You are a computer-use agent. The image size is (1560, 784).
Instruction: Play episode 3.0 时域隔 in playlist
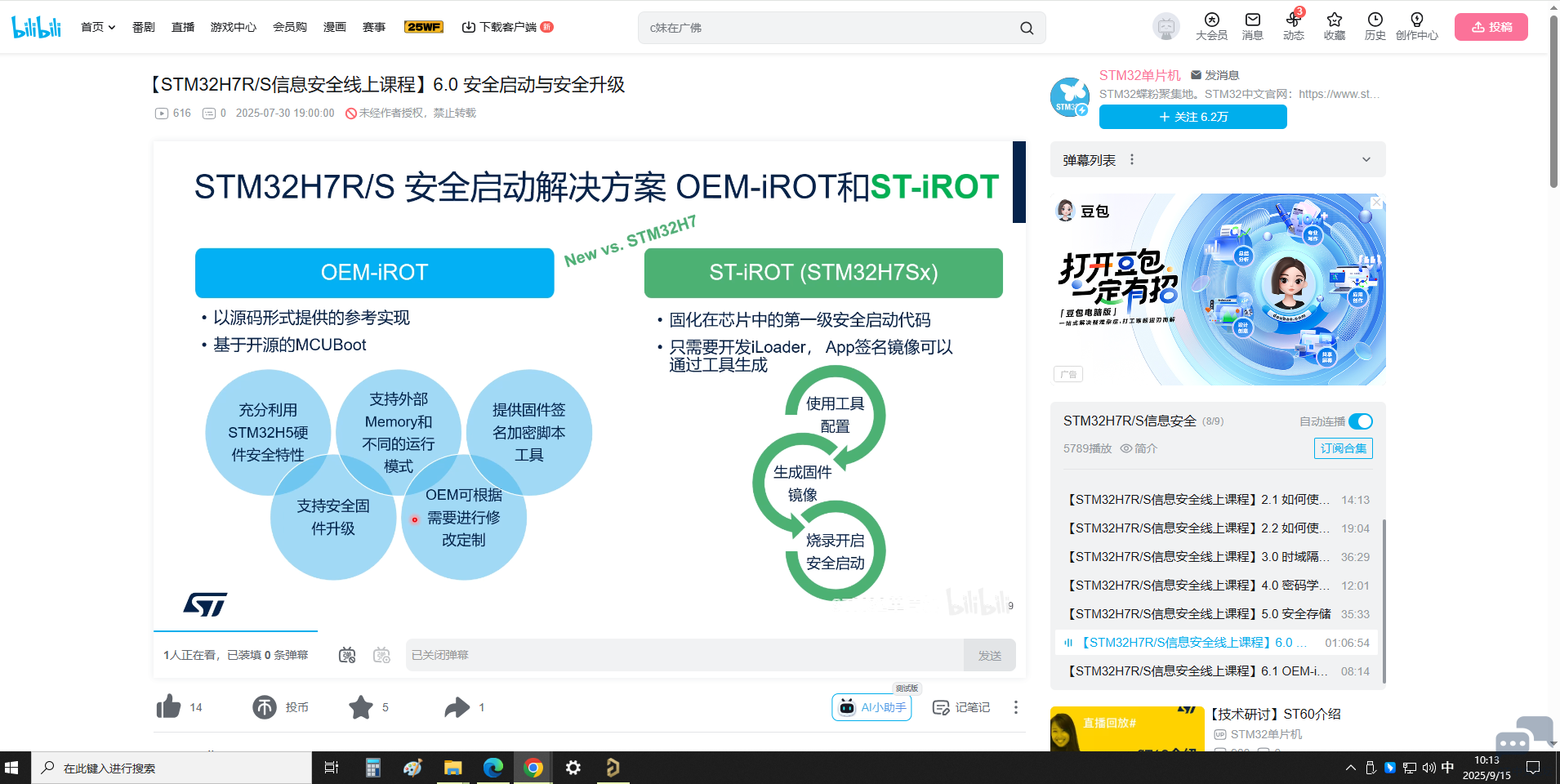pos(1216,557)
